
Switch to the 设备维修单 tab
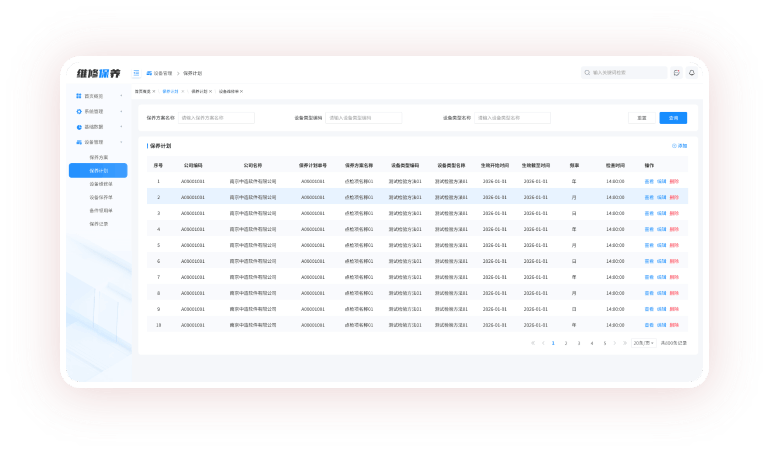(x=229, y=91)
